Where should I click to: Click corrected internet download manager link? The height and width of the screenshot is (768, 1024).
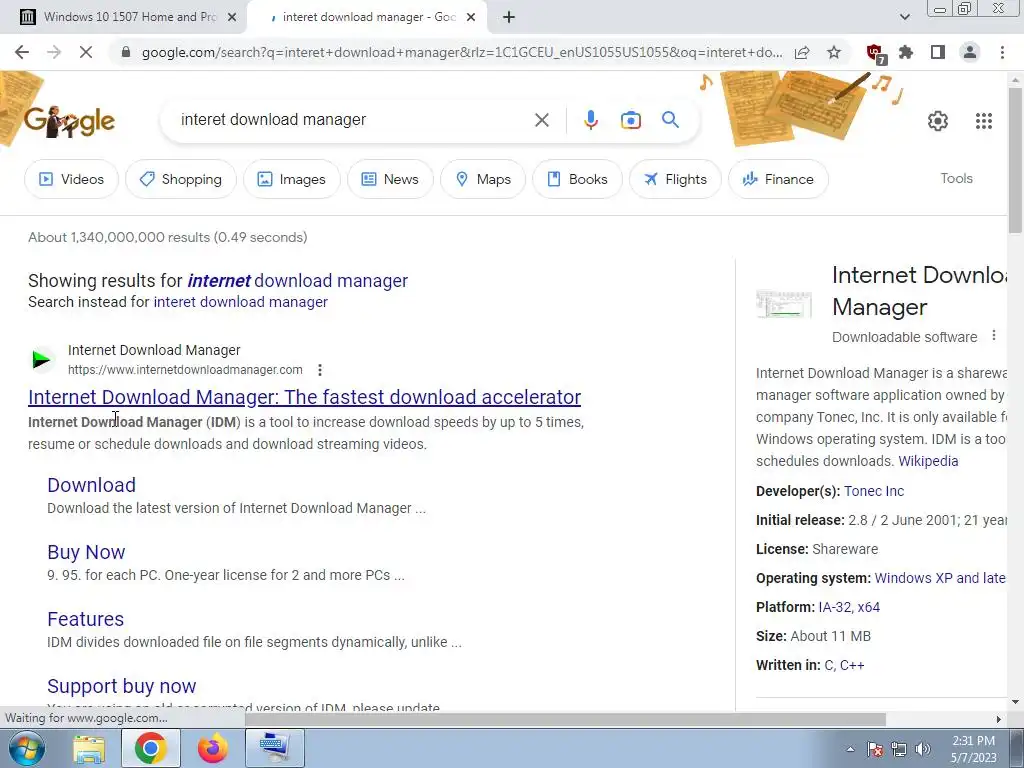tap(298, 281)
